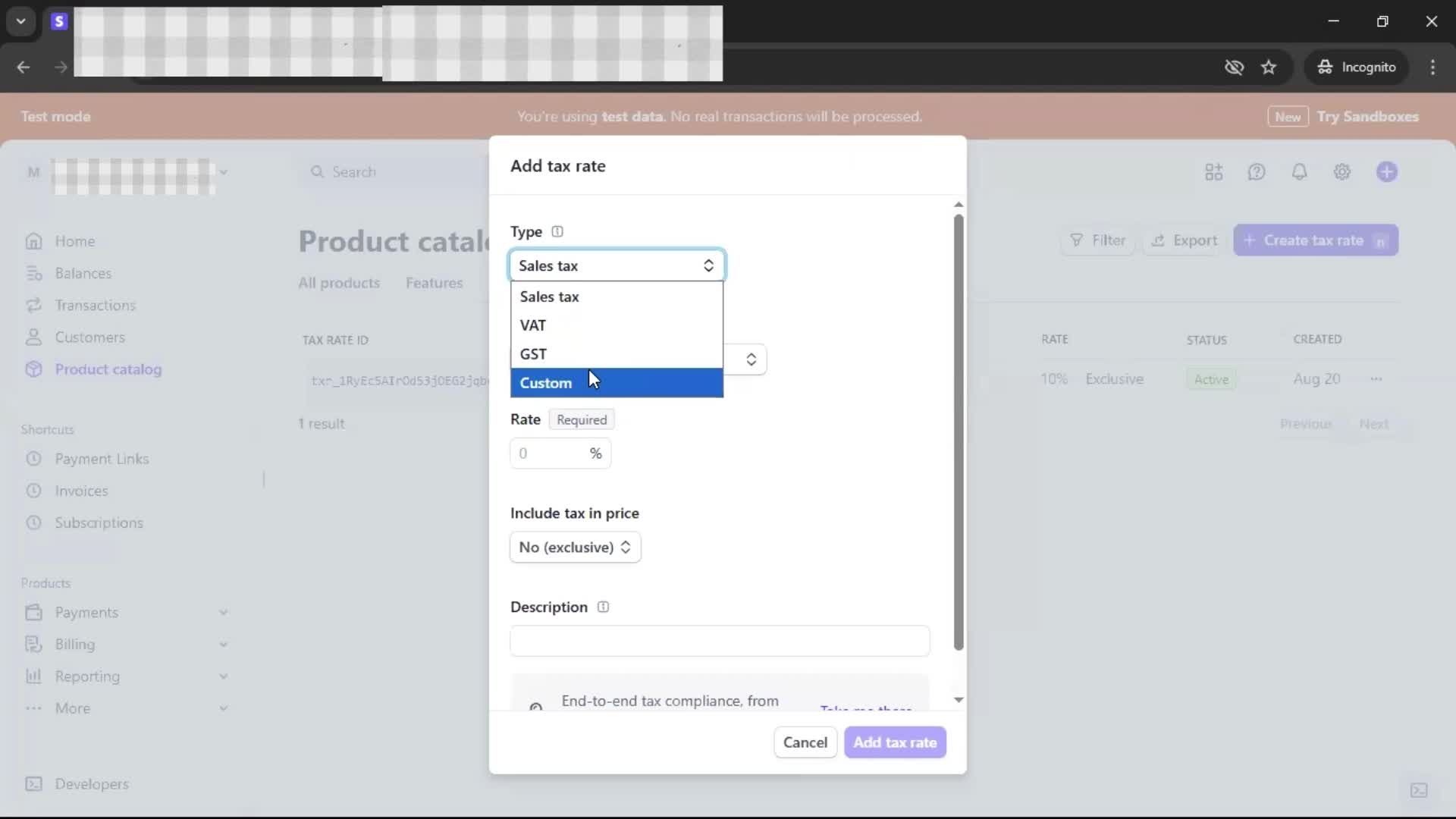Click the Description info icon
The image size is (1456, 819).
(x=603, y=607)
